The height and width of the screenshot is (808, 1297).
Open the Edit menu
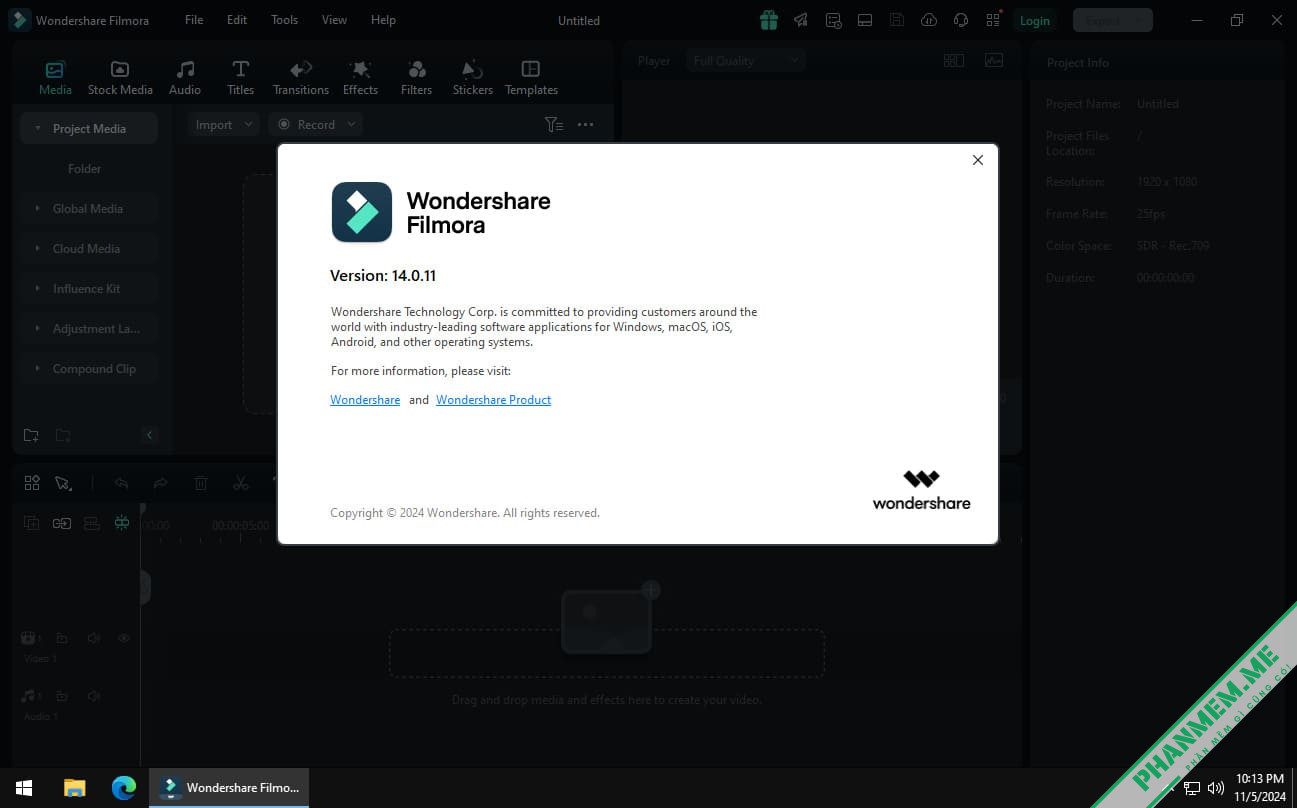click(237, 20)
